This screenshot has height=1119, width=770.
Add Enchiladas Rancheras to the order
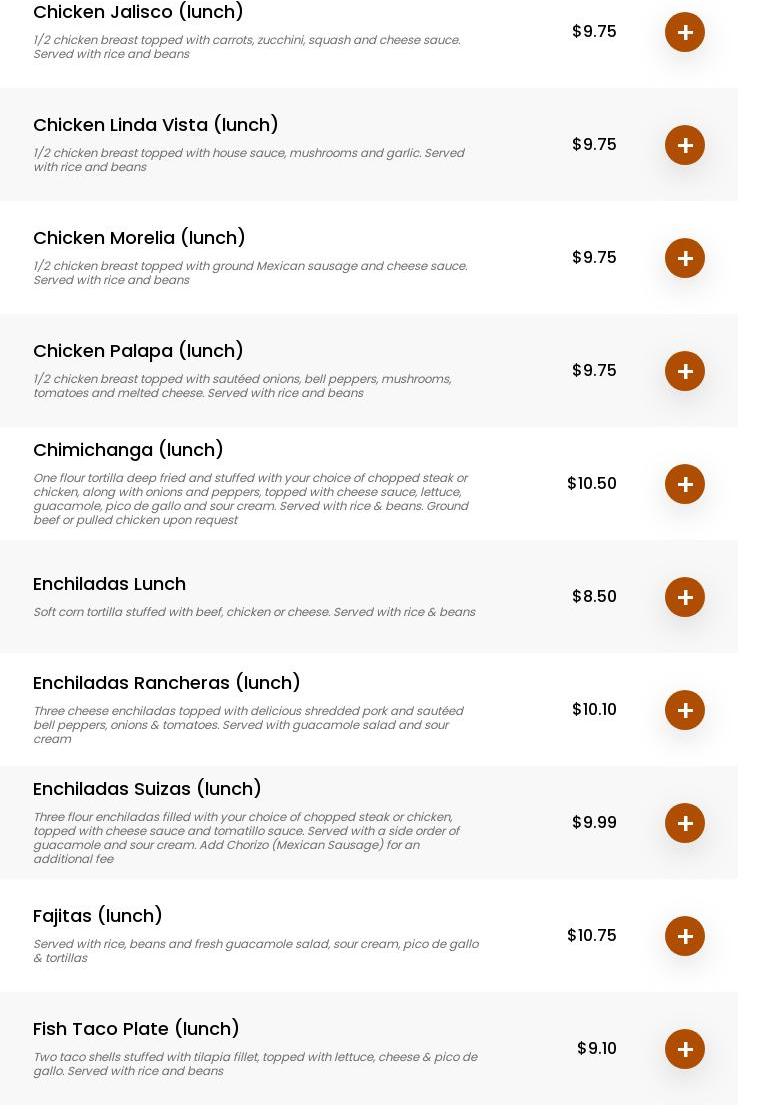click(x=684, y=710)
